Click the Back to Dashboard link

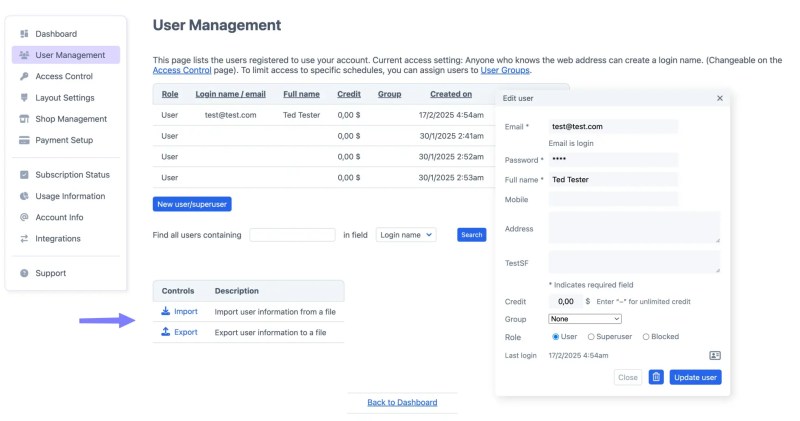pyautogui.click(x=402, y=402)
